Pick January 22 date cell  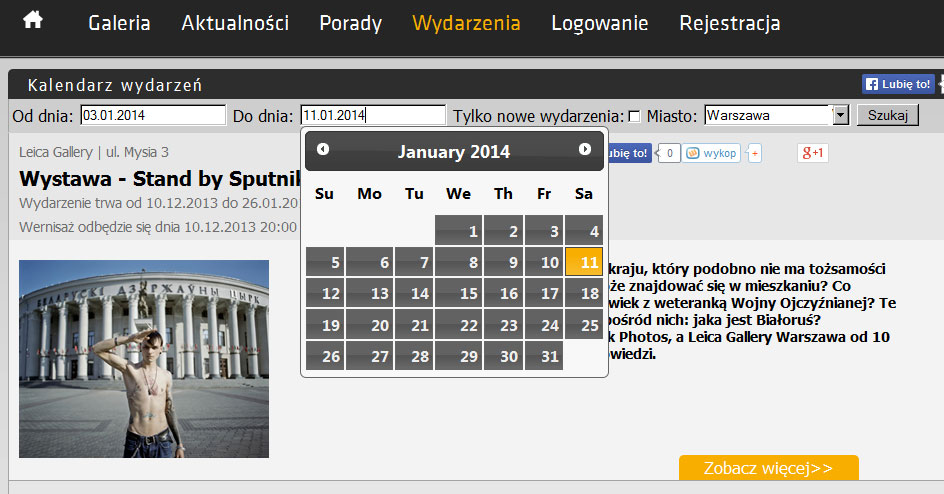458,324
